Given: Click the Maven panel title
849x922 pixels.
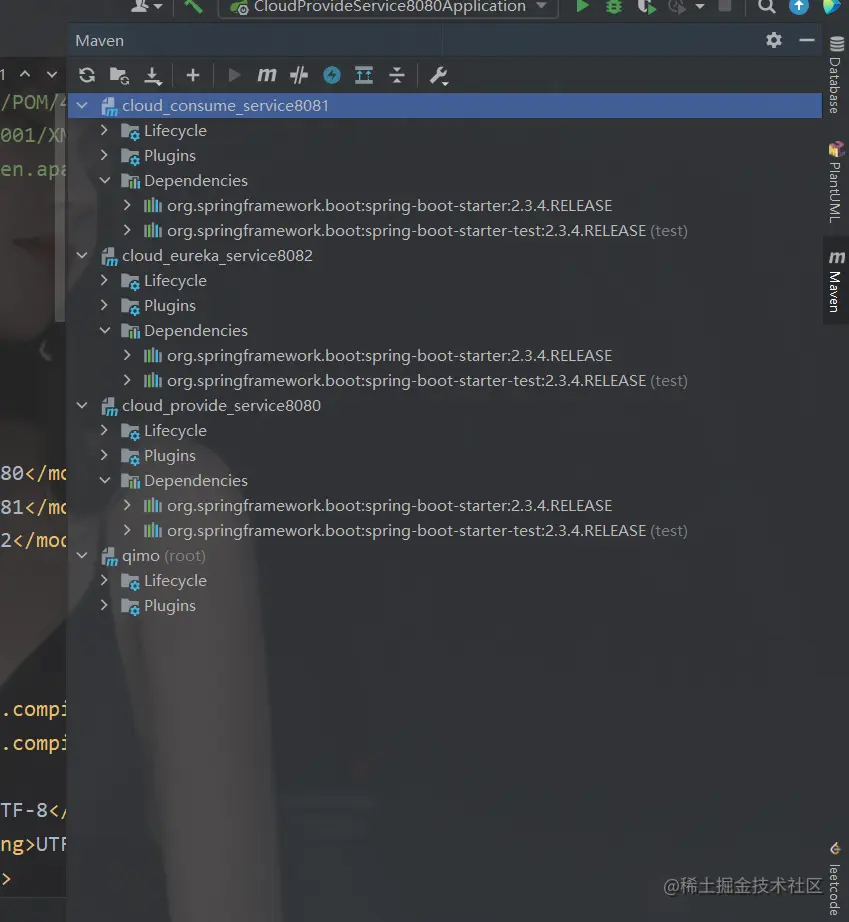Looking at the screenshot, I should pyautogui.click(x=99, y=41).
